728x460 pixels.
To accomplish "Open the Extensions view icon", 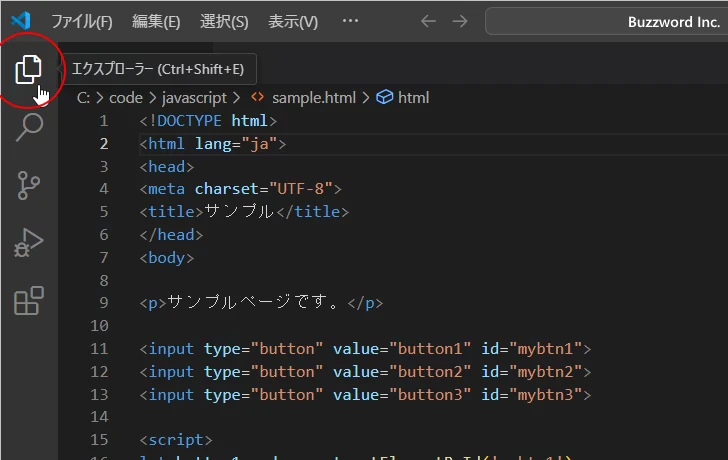I will 29,300.
